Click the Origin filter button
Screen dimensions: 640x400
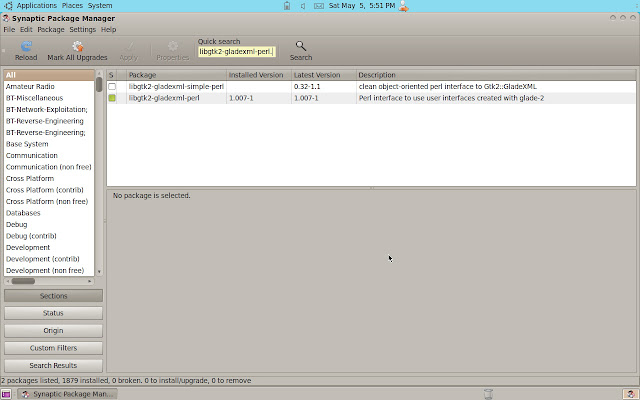pos(53,331)
